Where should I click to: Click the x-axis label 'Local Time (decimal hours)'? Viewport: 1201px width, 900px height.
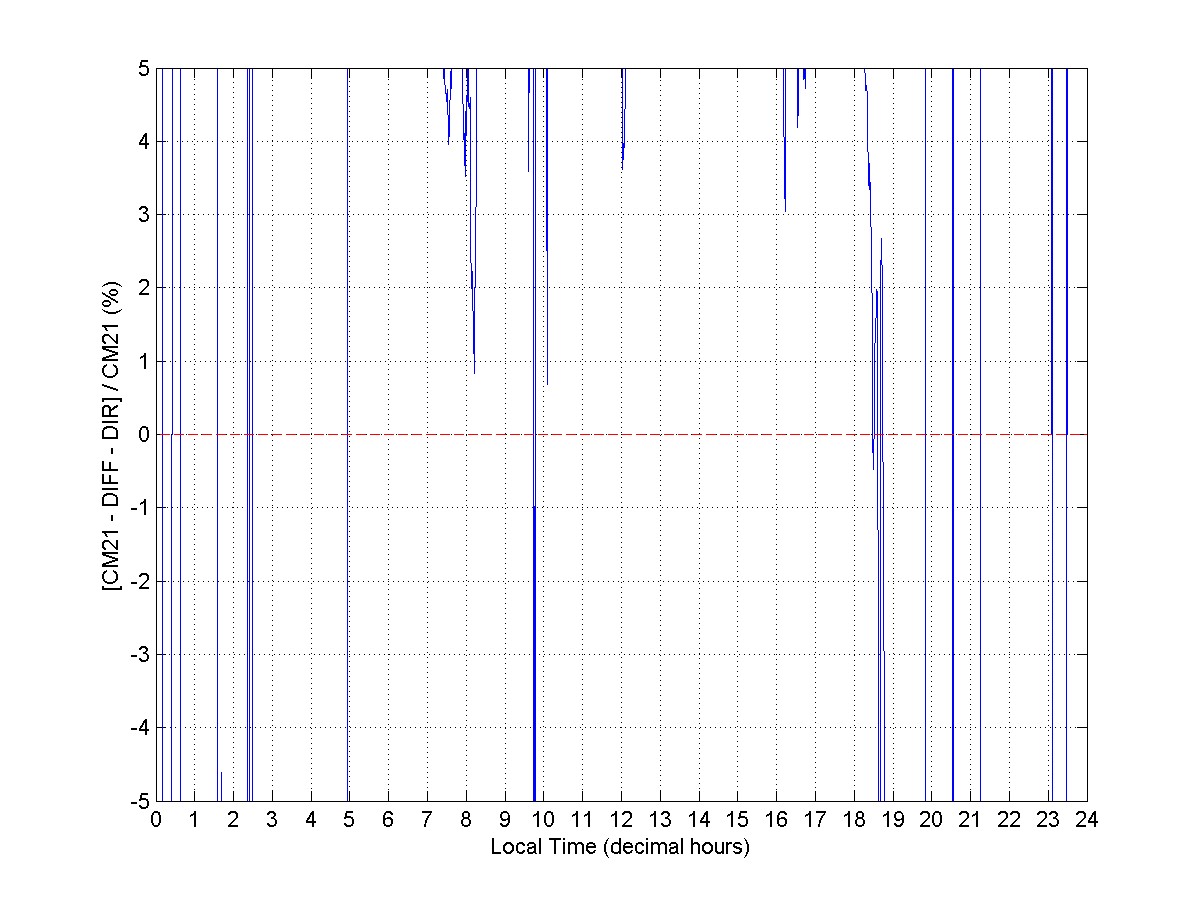tap(620, 846)
